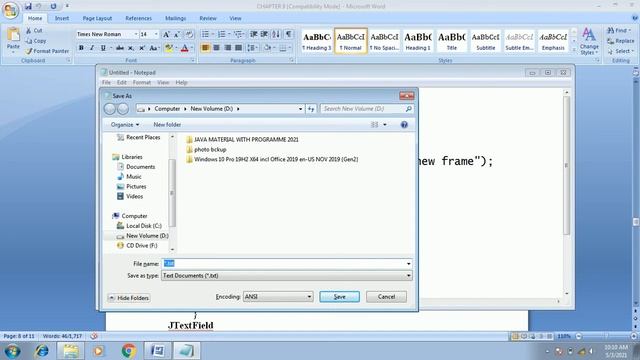Open File Explorer from taskbar
Screen dimensions: 640x360
[x=70, y=351]
